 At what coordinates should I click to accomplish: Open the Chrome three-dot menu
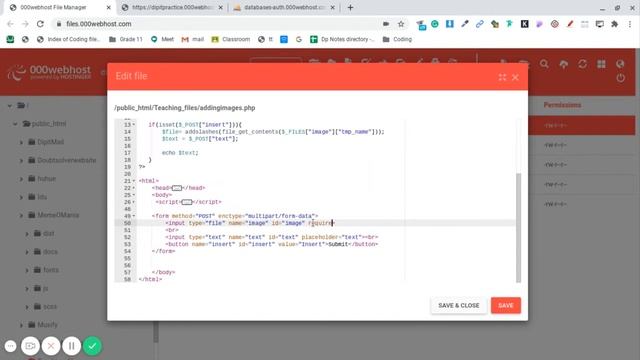point(630,24)
